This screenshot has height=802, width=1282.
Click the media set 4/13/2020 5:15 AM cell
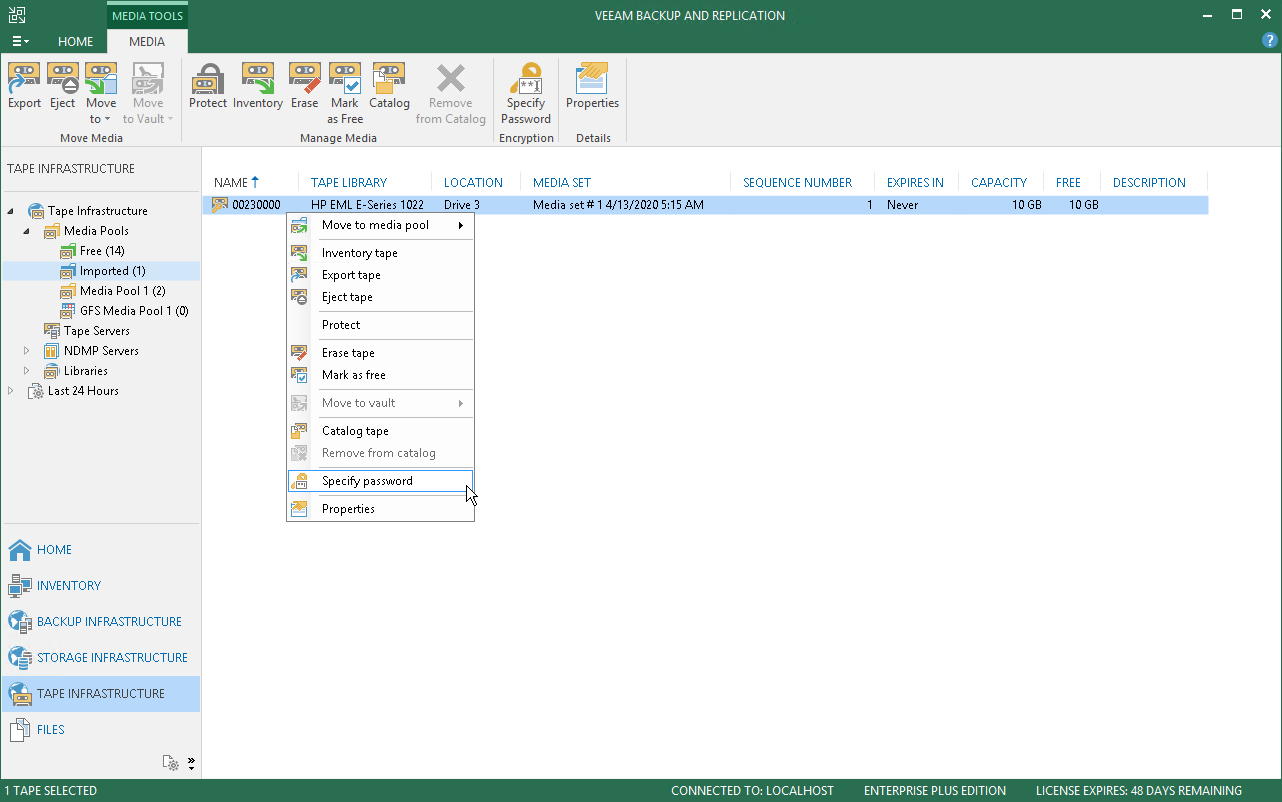coord(618,205)
